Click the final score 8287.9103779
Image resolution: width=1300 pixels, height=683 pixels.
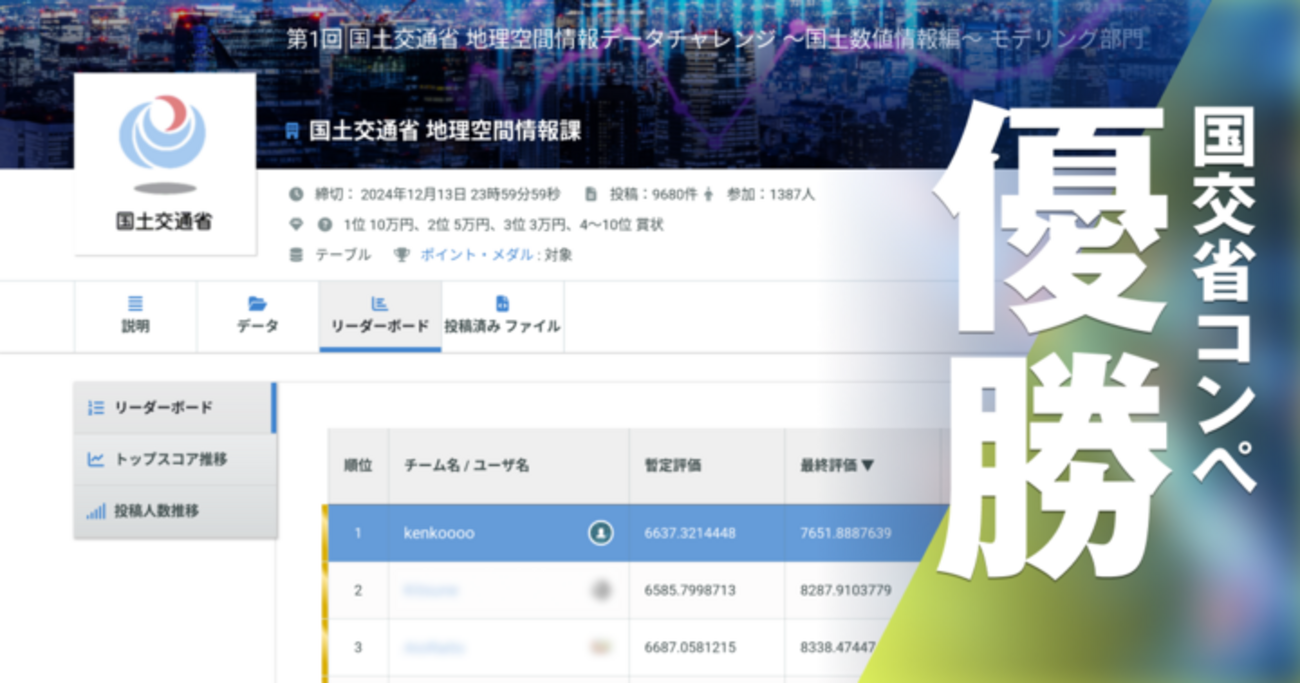(x=846, y=591)
